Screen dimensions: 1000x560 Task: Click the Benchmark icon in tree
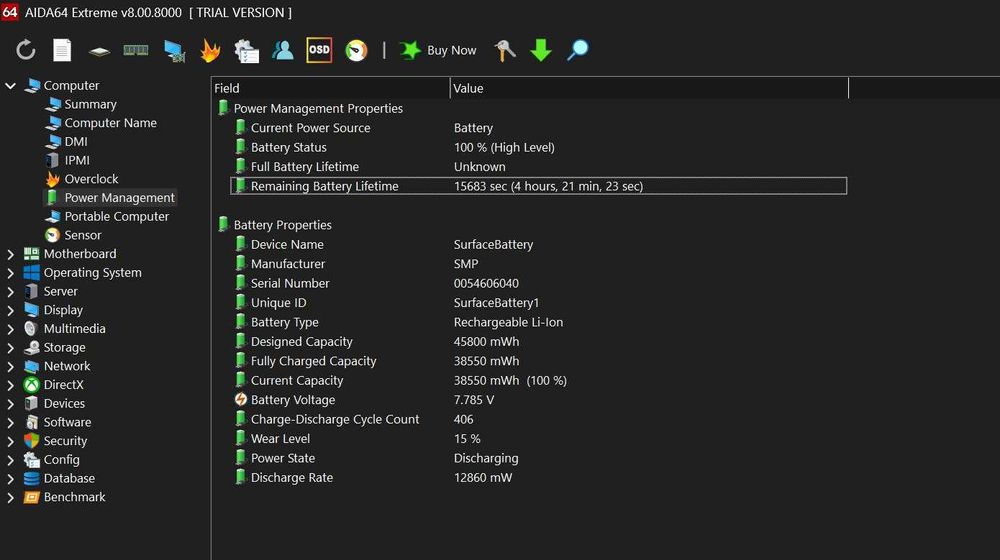pyautogui.click(x=31, y=497)
